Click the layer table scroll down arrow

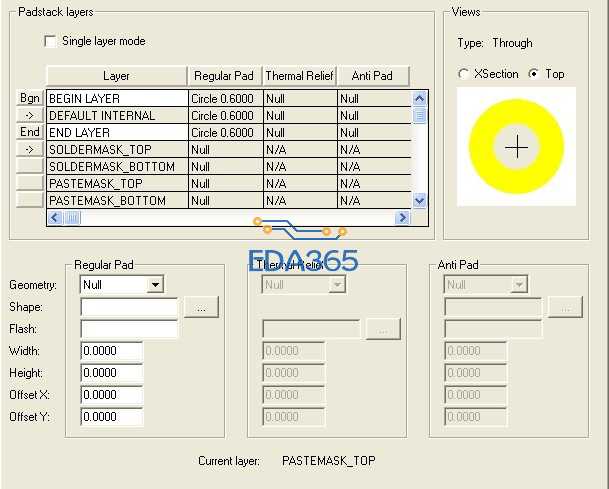(x=419, y=200)
